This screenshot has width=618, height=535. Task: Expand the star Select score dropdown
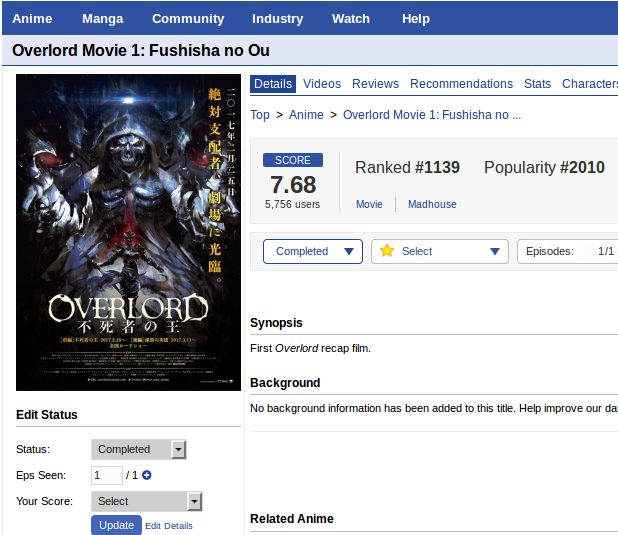pos(439,251)
